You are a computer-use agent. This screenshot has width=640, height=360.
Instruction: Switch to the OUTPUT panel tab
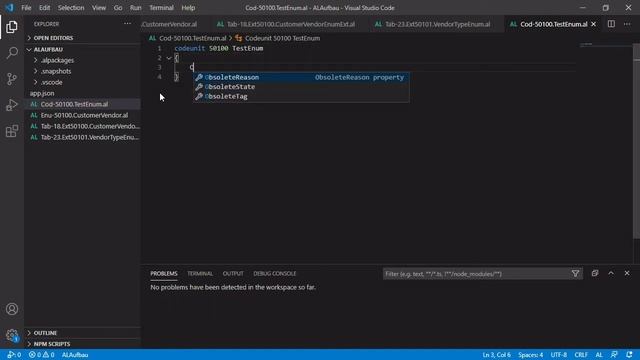tap(233, 273)
